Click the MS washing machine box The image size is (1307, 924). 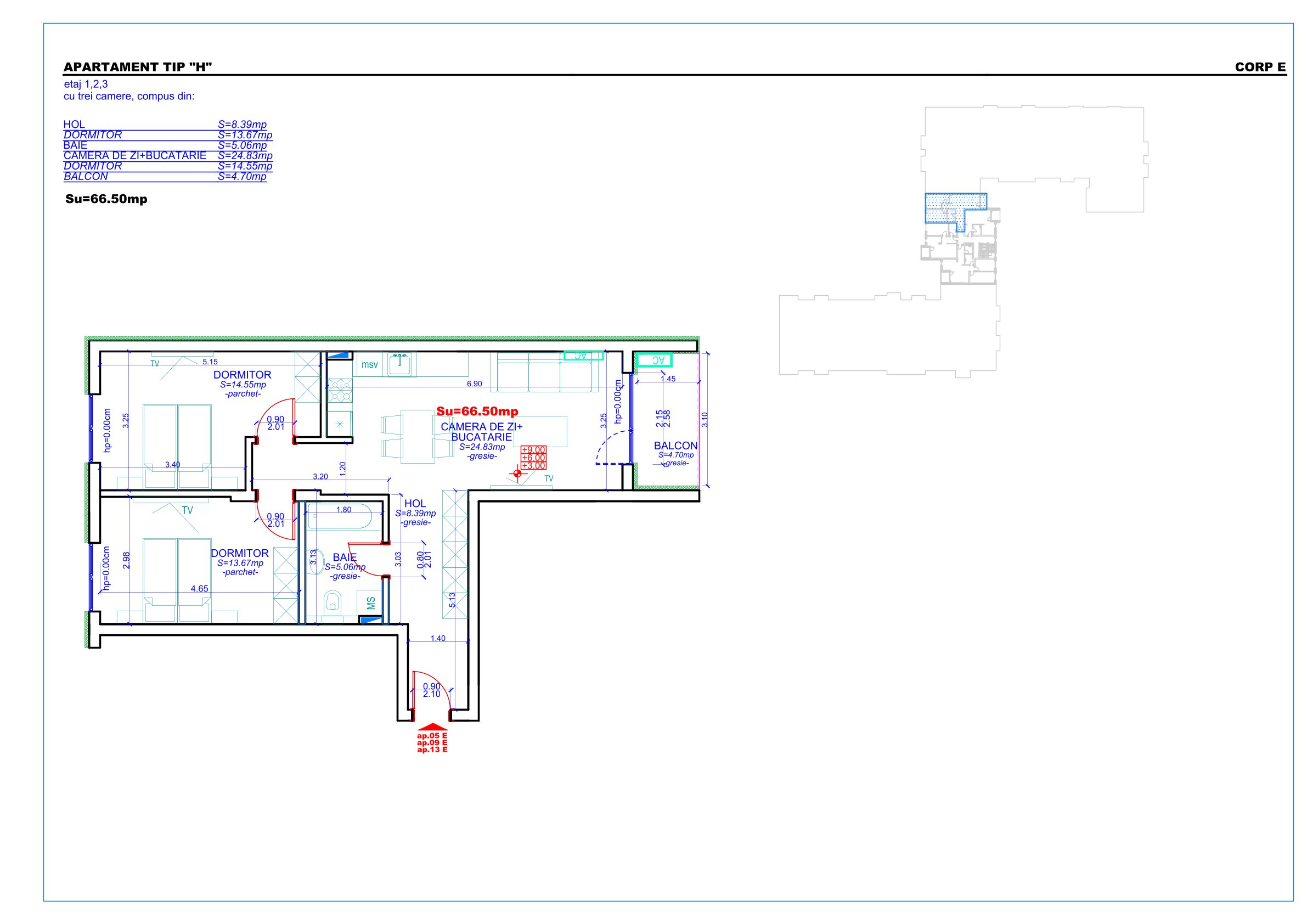pos(370,602)
